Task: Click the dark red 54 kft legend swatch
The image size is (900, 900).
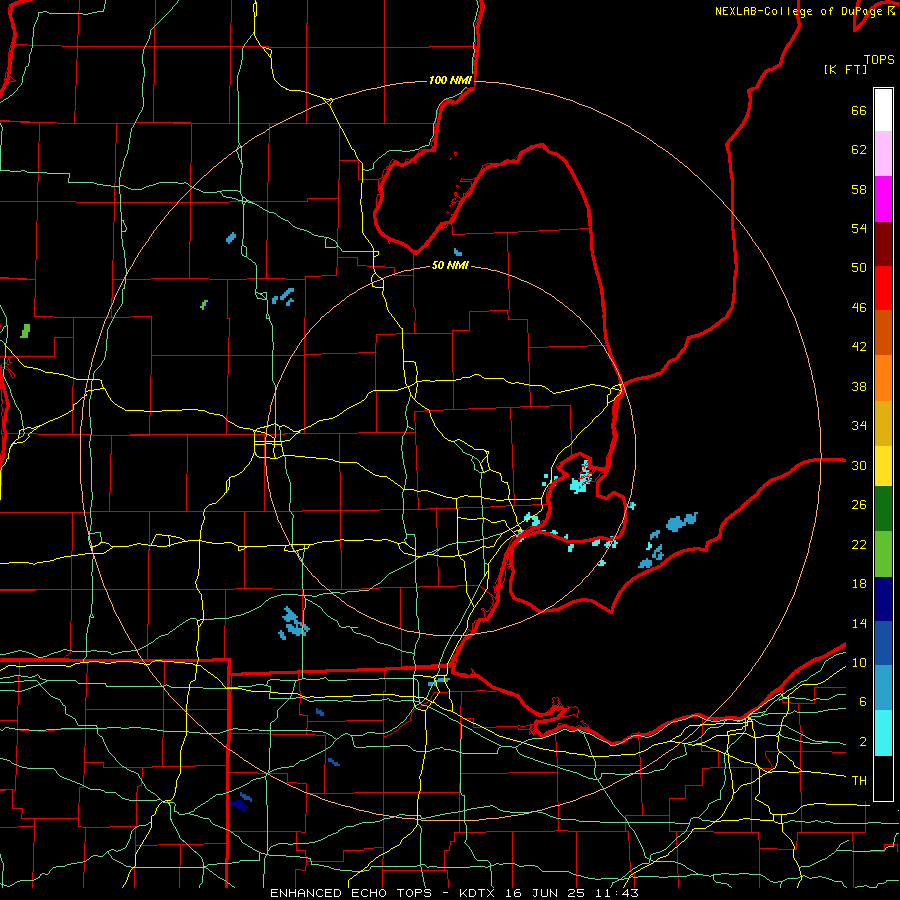Action: point(883,244)
